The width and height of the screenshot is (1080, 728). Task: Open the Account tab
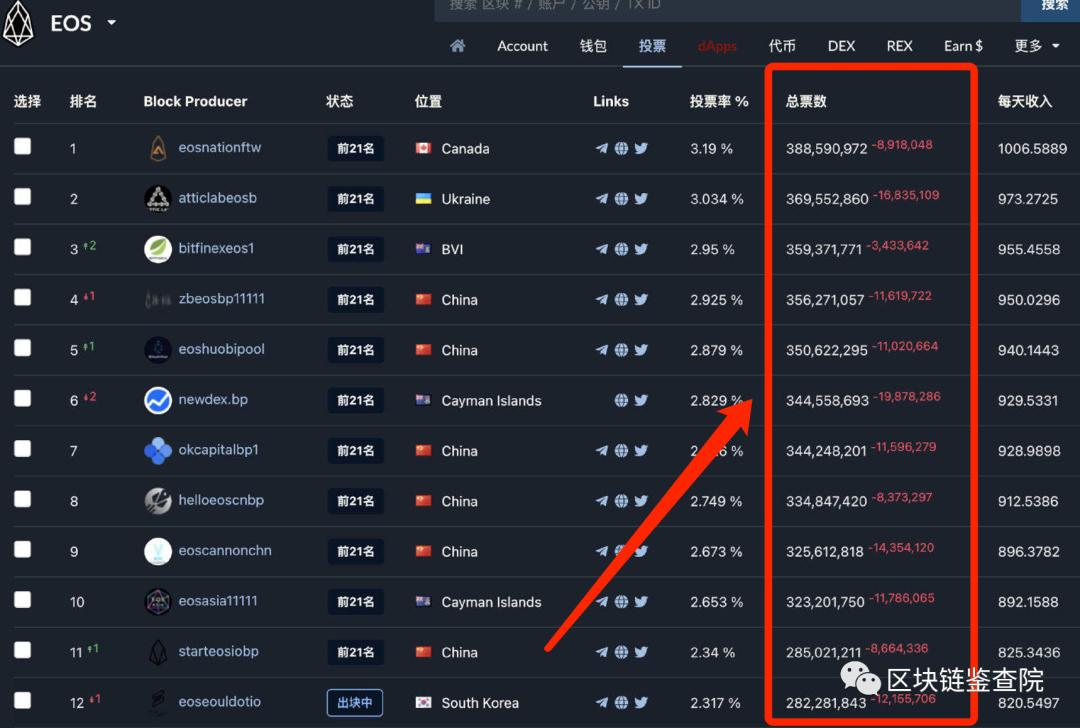(x=522, y=46)
